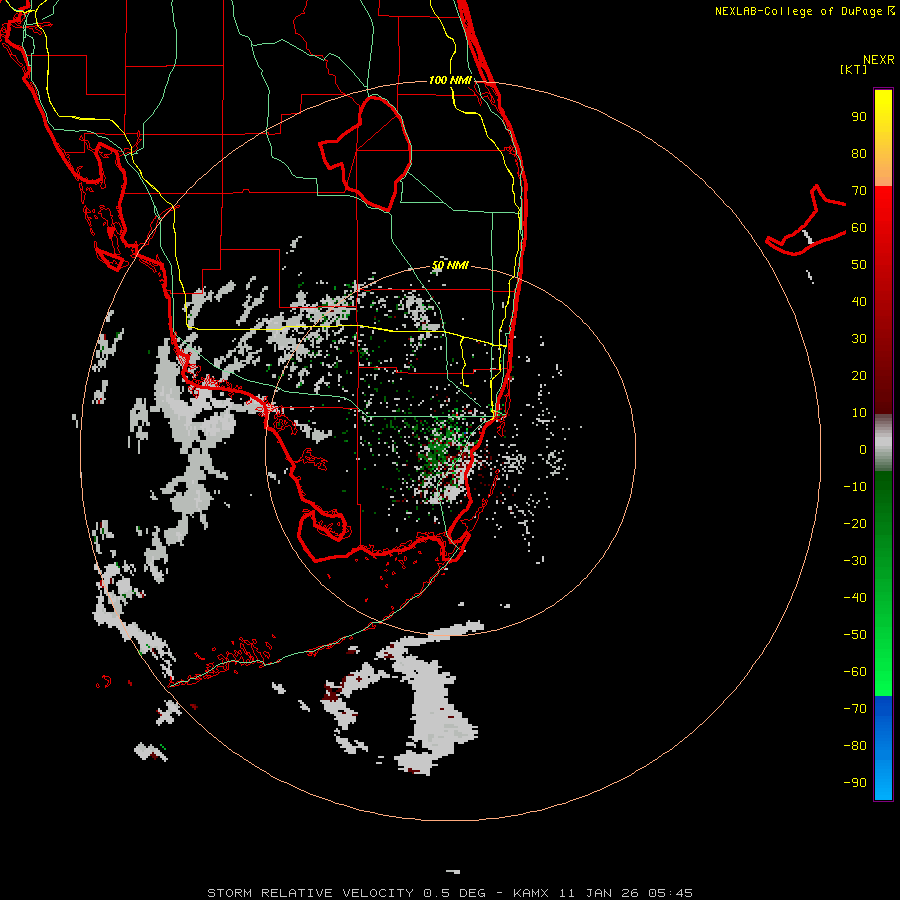Click the Lake Okeechobee outline on the map
The image size is (900, 900).
(x=366, y=152)
